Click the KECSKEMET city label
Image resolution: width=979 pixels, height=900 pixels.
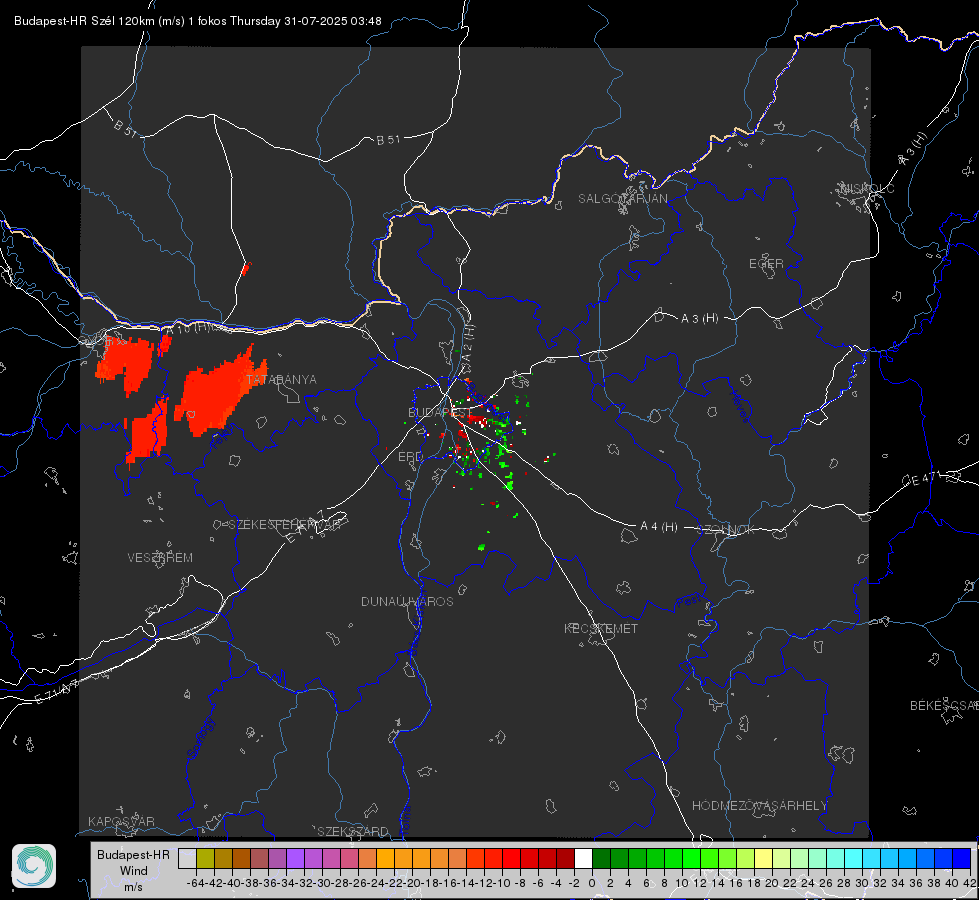(601, 628)
